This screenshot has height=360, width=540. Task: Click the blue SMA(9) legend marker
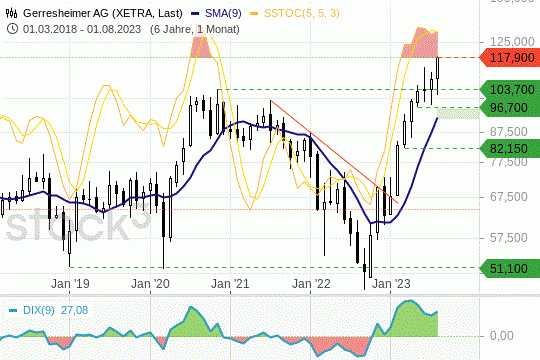(x=195, y=14)
